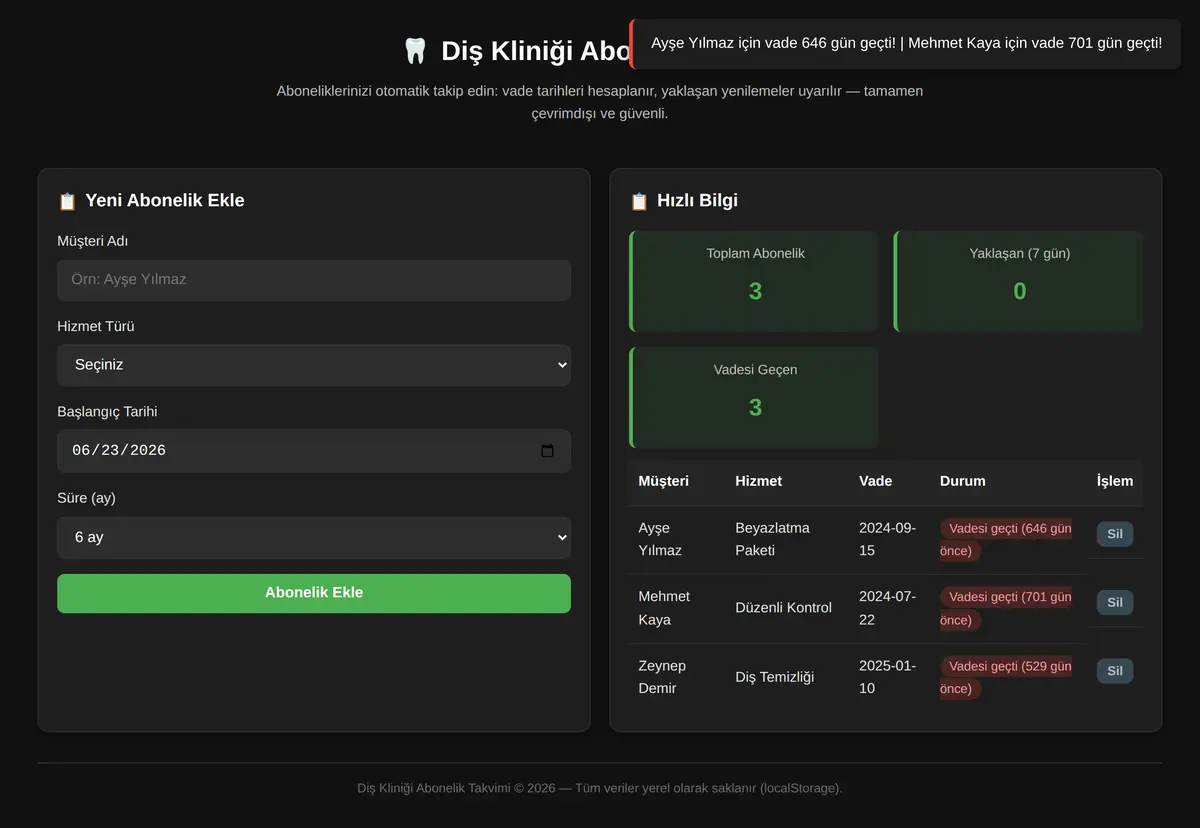Submit with the Abonelik Ekle button
Viewport: 1200px width, 828px height.
click(x=314, y=593)
